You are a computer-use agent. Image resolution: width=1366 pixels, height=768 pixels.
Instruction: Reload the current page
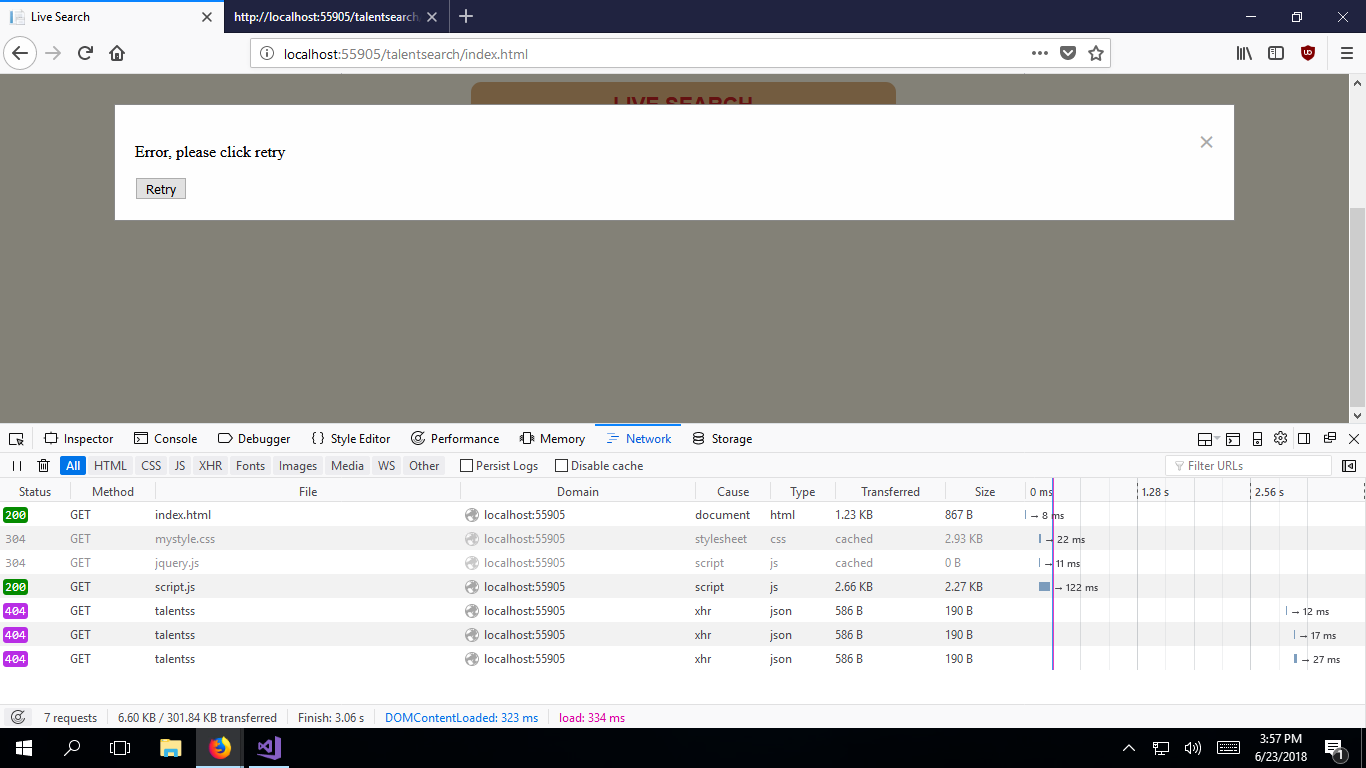(86, 54)
